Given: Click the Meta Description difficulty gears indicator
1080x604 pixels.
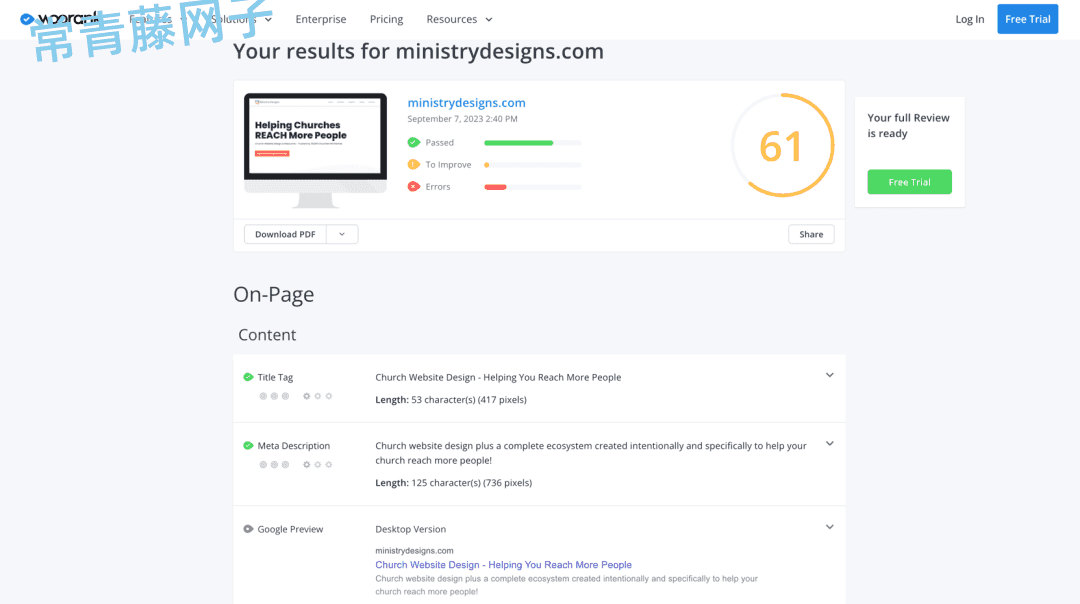Looking at the screenshot, I should pos(318,464).
